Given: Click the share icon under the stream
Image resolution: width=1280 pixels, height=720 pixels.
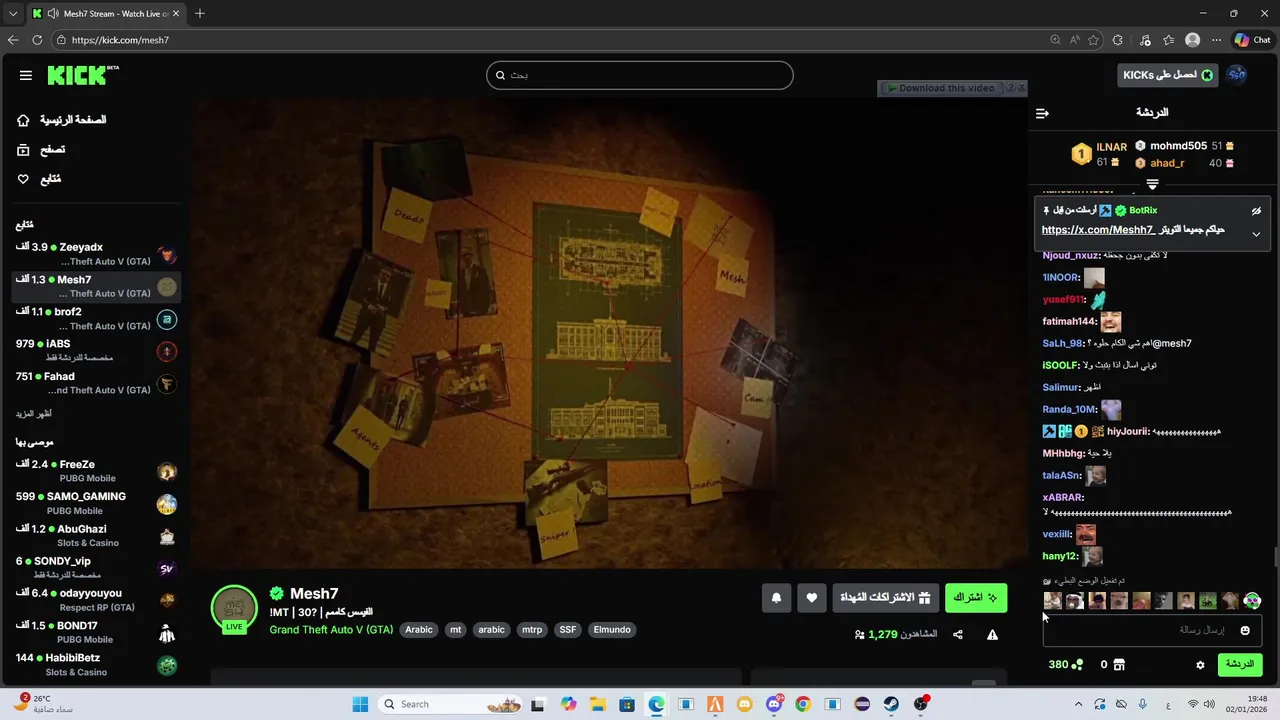Looking at the screenshot, I should pyautogui.click(x=958, y=635).
